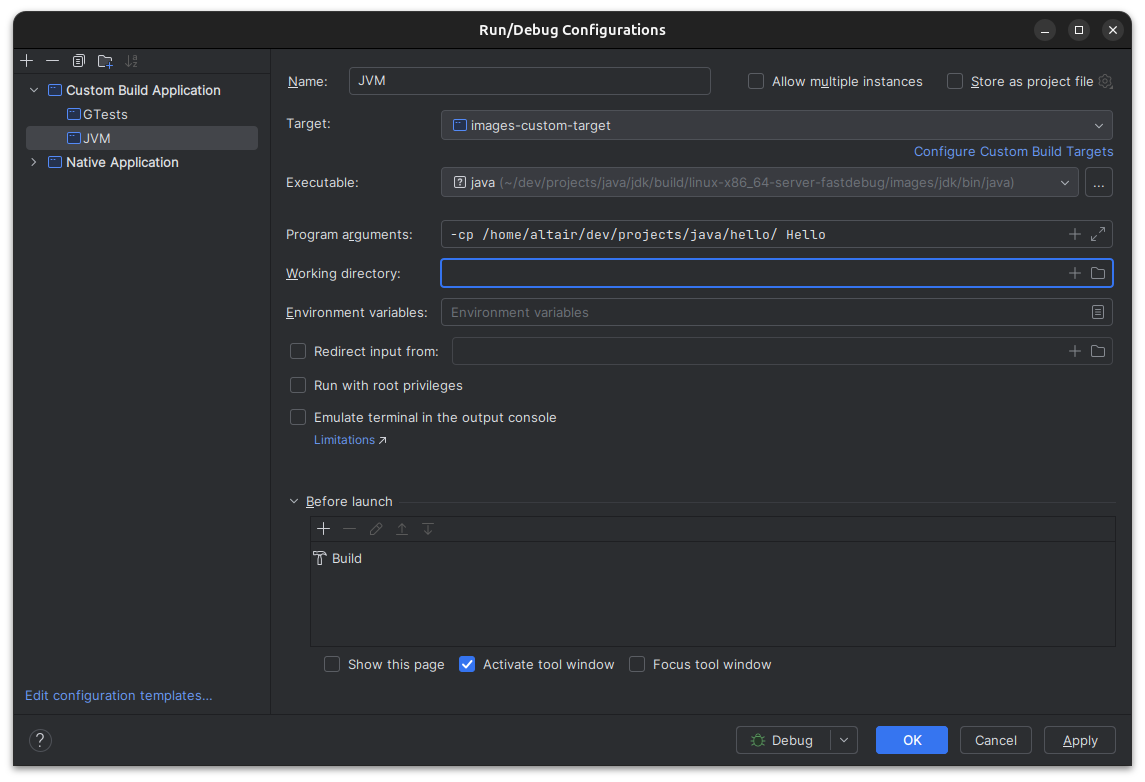Viewport: 1145px width, 782px height.
Task: Click the Apply button
Action: point(1080,740)
